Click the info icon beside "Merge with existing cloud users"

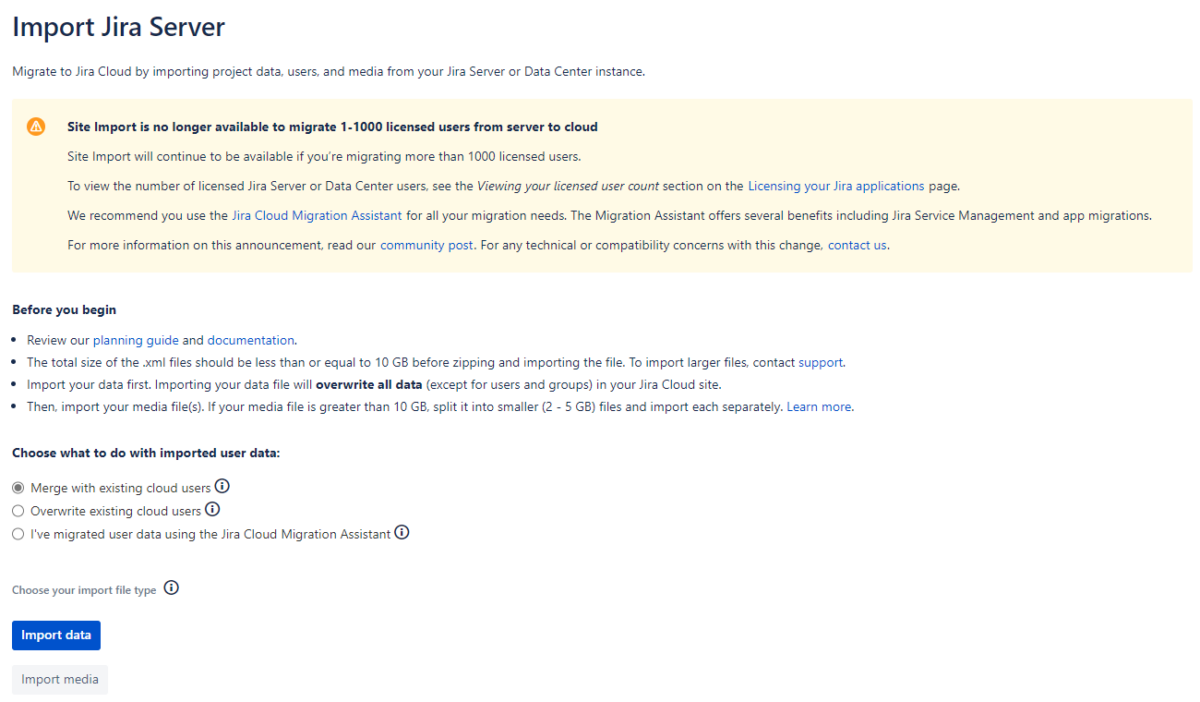(x=222, y=486)
